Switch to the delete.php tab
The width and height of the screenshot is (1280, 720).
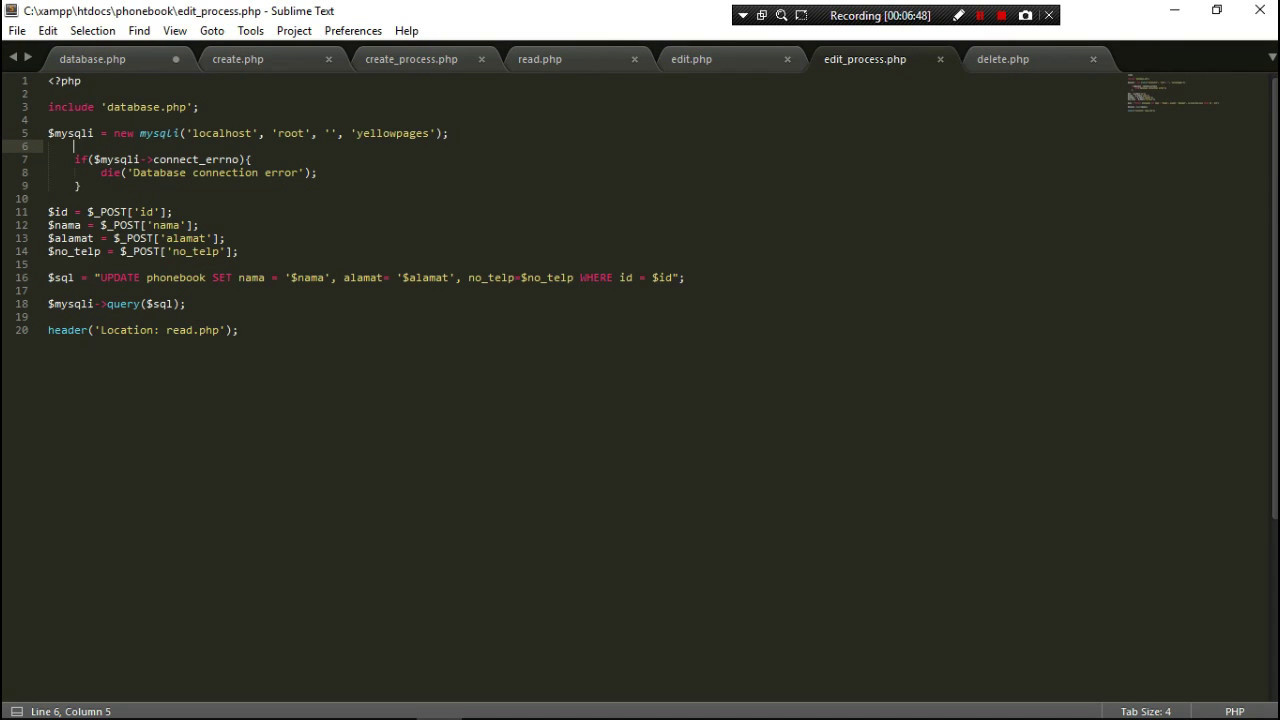1003,59
